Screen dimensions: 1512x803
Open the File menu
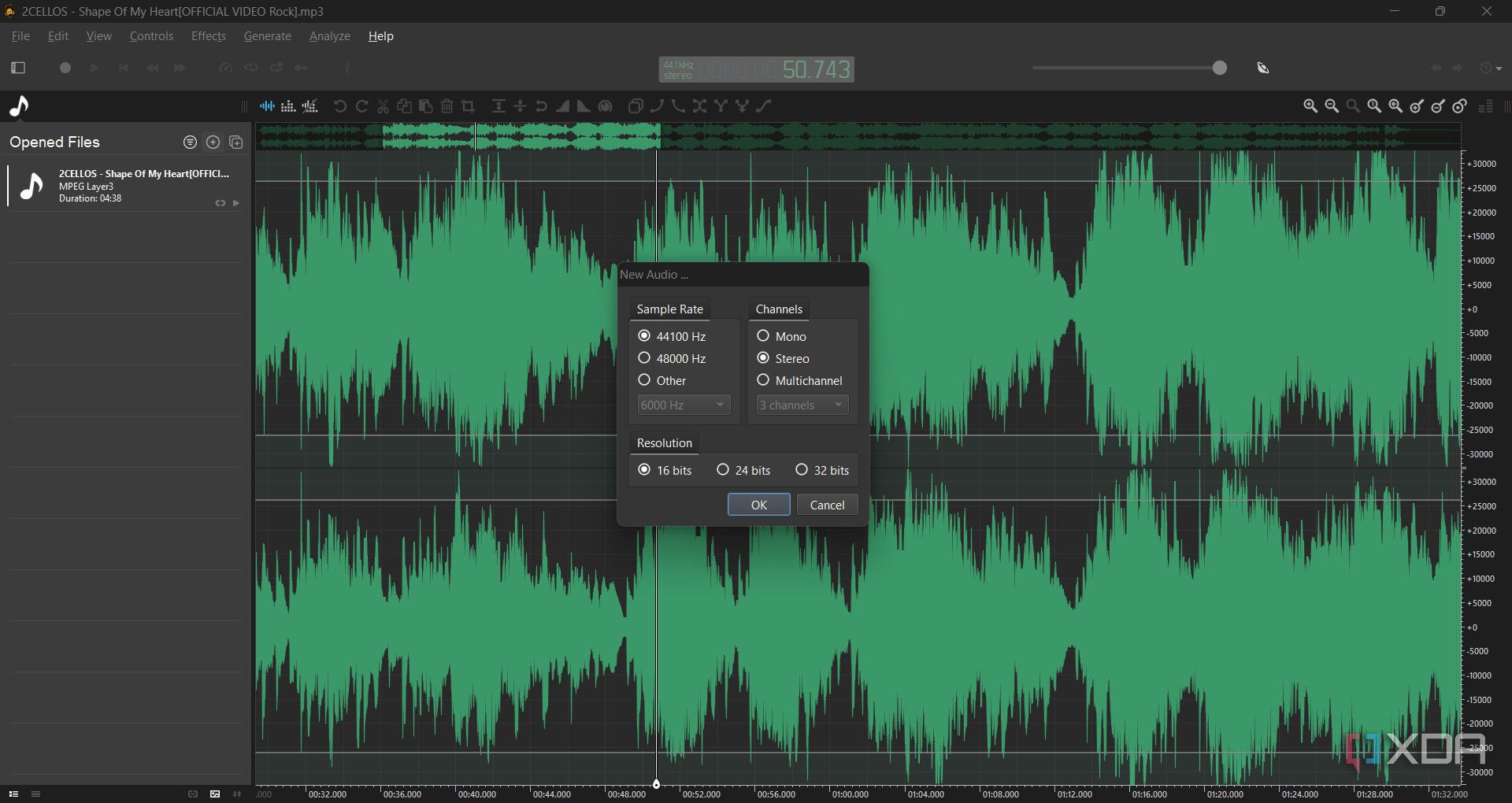pos(20,36)
